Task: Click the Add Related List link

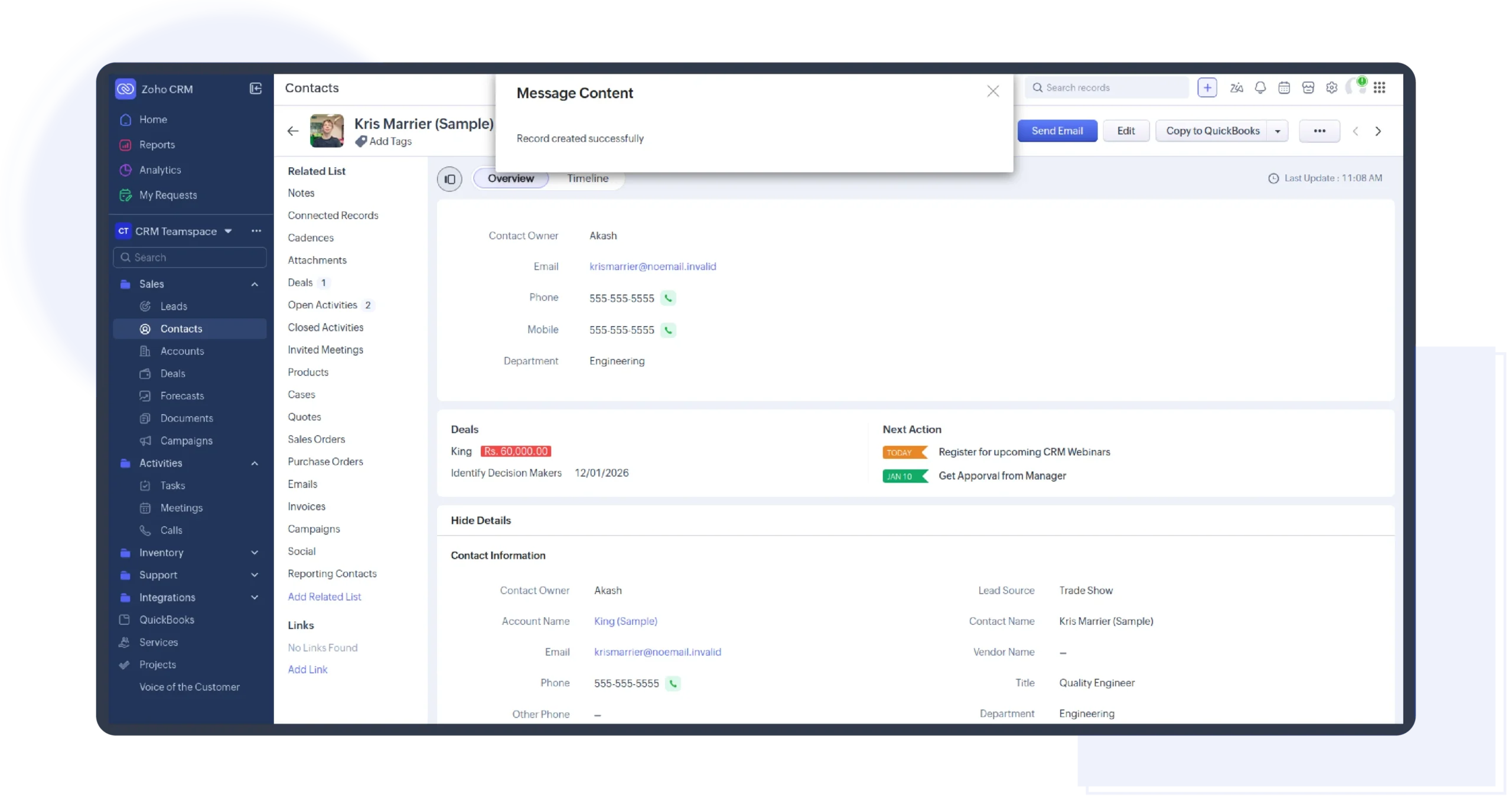Action: coord(324,597)
